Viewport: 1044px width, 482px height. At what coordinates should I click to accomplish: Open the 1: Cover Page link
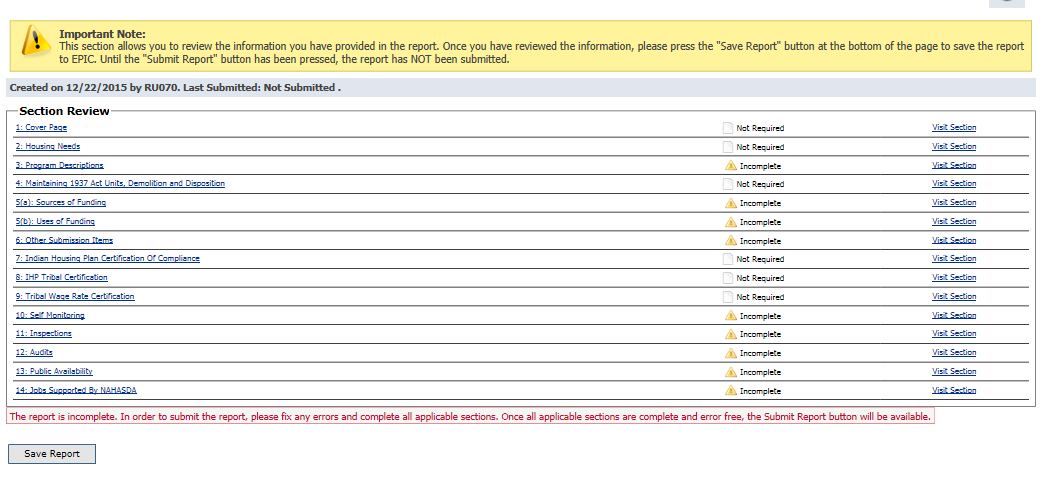(41, 128)
